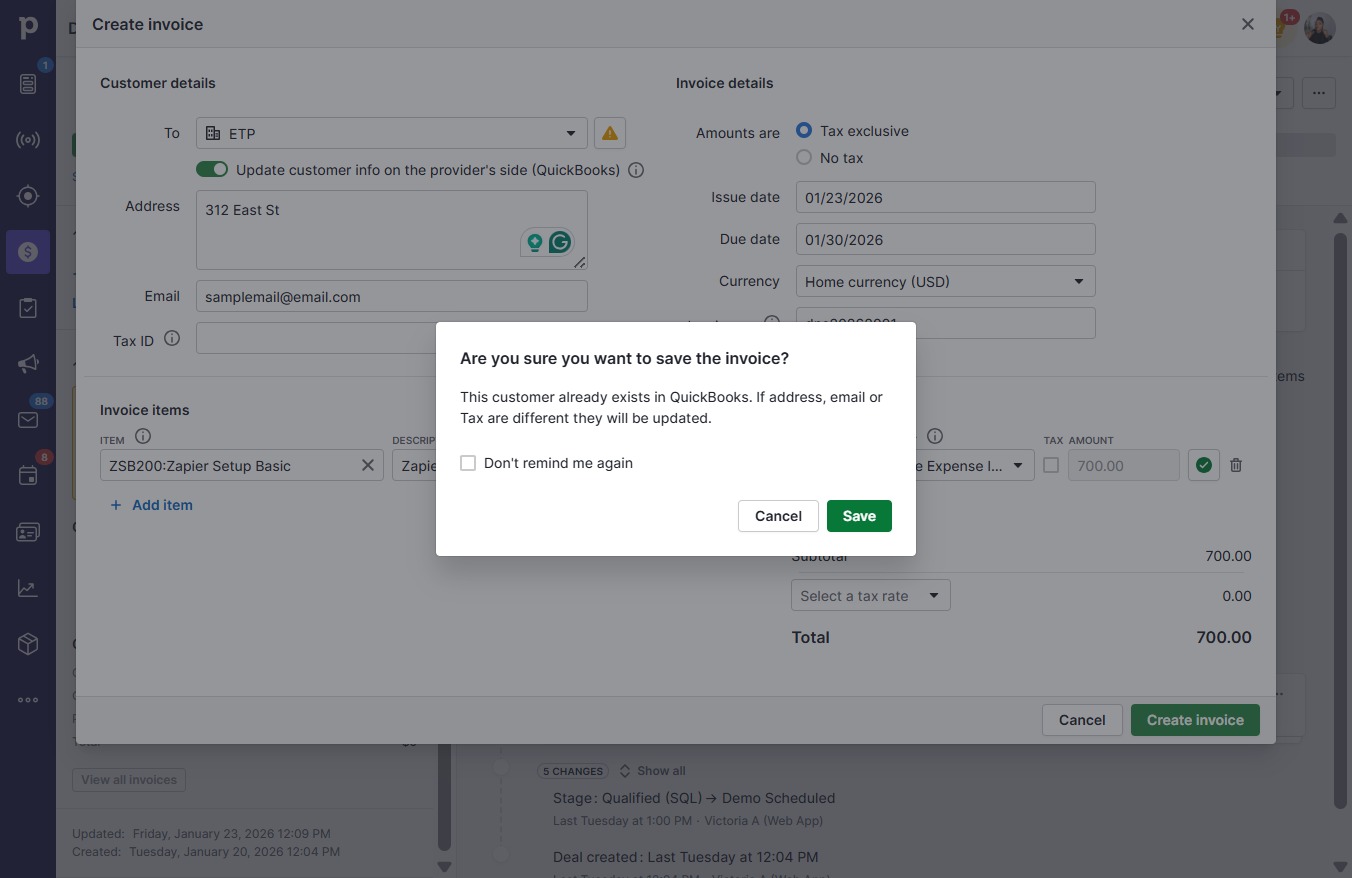Click the info icon beside ITEM label
The image size is (1352, 878).
click(143, 436)
